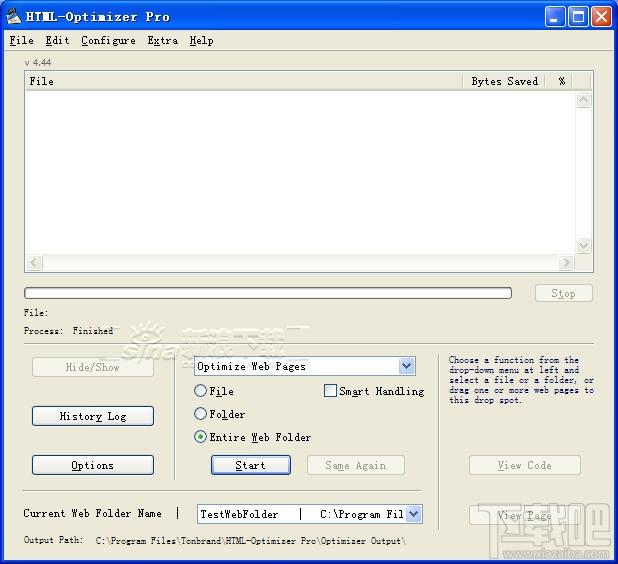Screen dimensions: 618x564
Task: Click the Start button
Action: 251,465
